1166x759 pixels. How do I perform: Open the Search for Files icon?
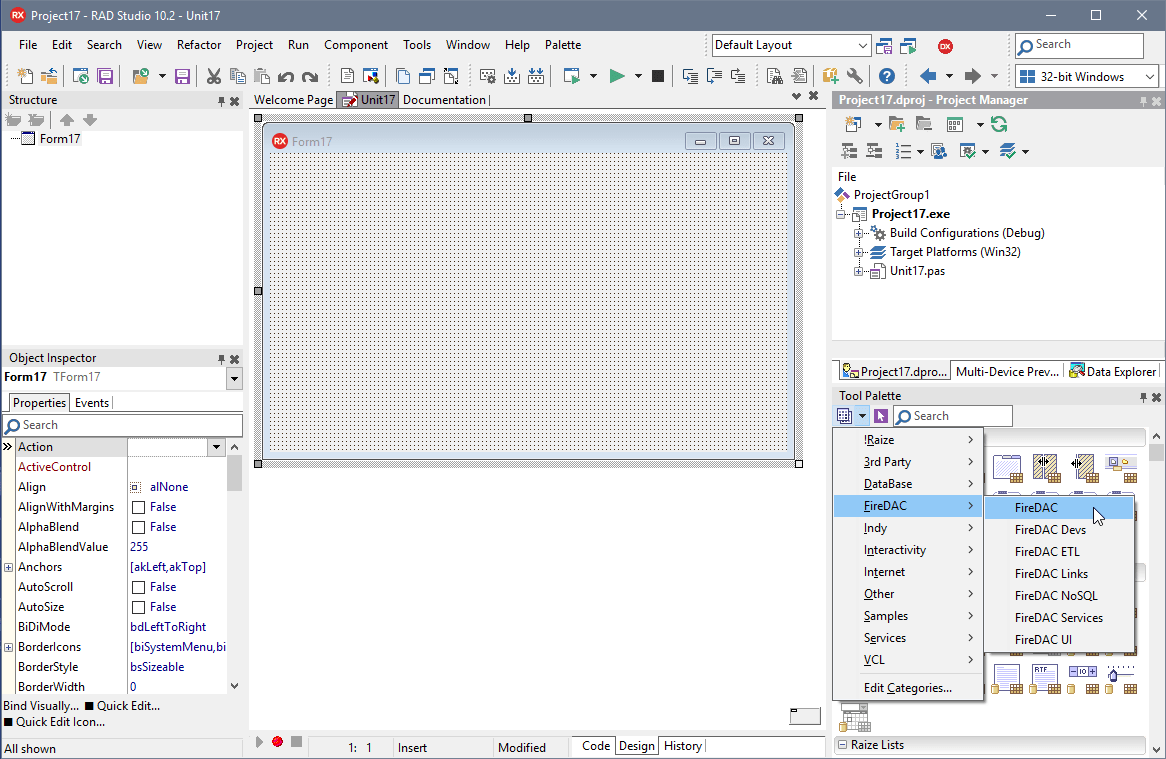(x=775, y=76)
